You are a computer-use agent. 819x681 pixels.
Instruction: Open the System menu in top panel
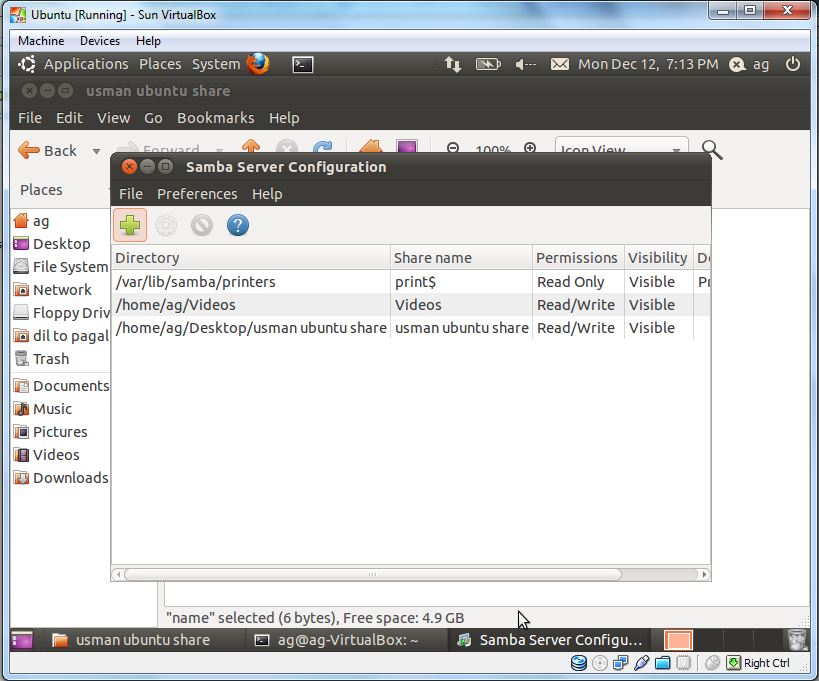[x=216, y=64]
